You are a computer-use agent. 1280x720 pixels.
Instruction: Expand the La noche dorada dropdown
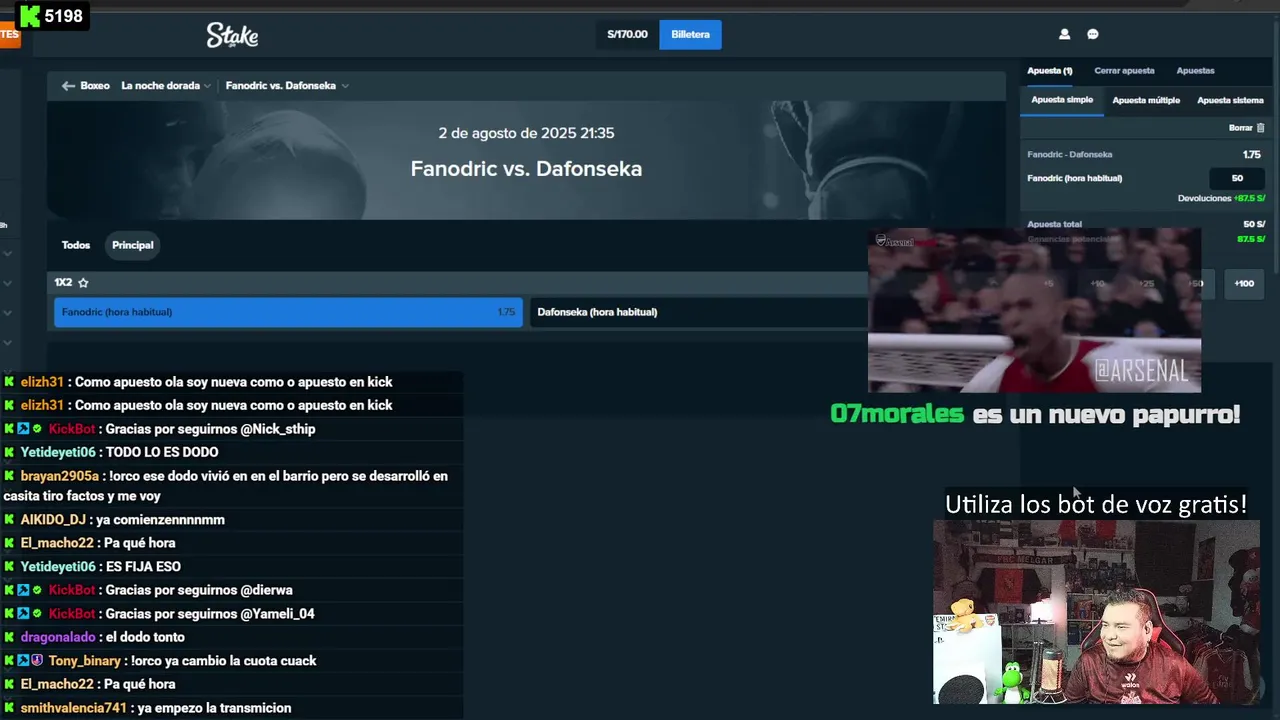pyautogui.click(x=166, y=86)
